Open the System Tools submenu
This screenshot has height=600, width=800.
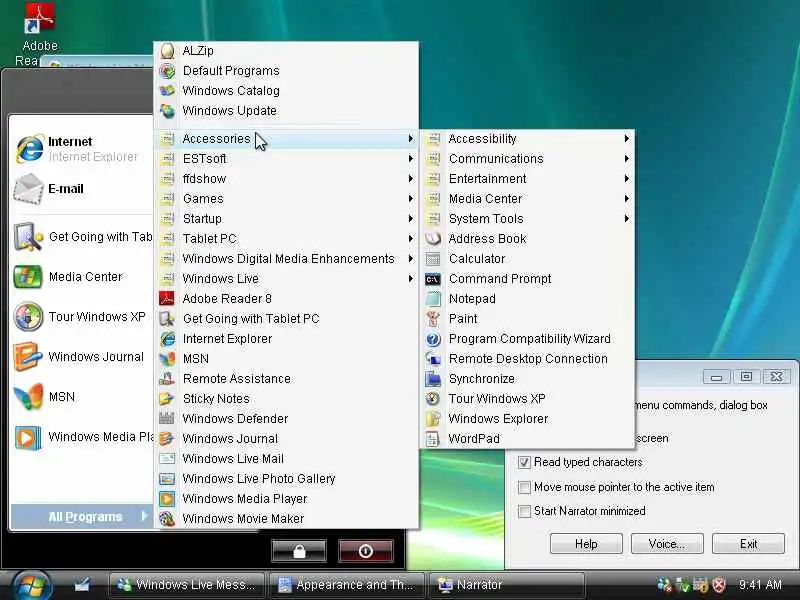pos(527,218)
